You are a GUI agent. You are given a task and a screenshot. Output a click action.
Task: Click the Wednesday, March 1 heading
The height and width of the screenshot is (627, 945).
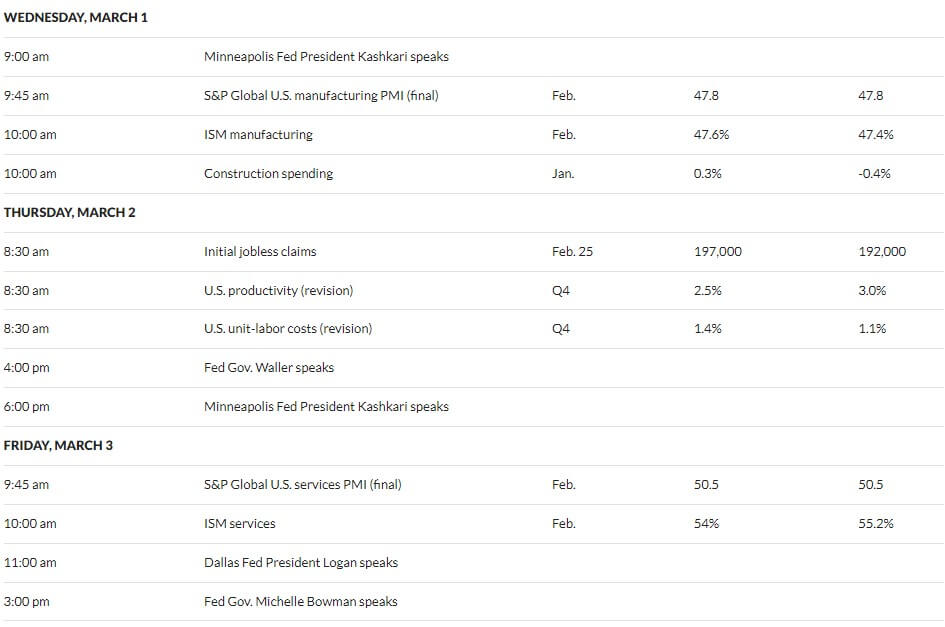tap(75, 17)
